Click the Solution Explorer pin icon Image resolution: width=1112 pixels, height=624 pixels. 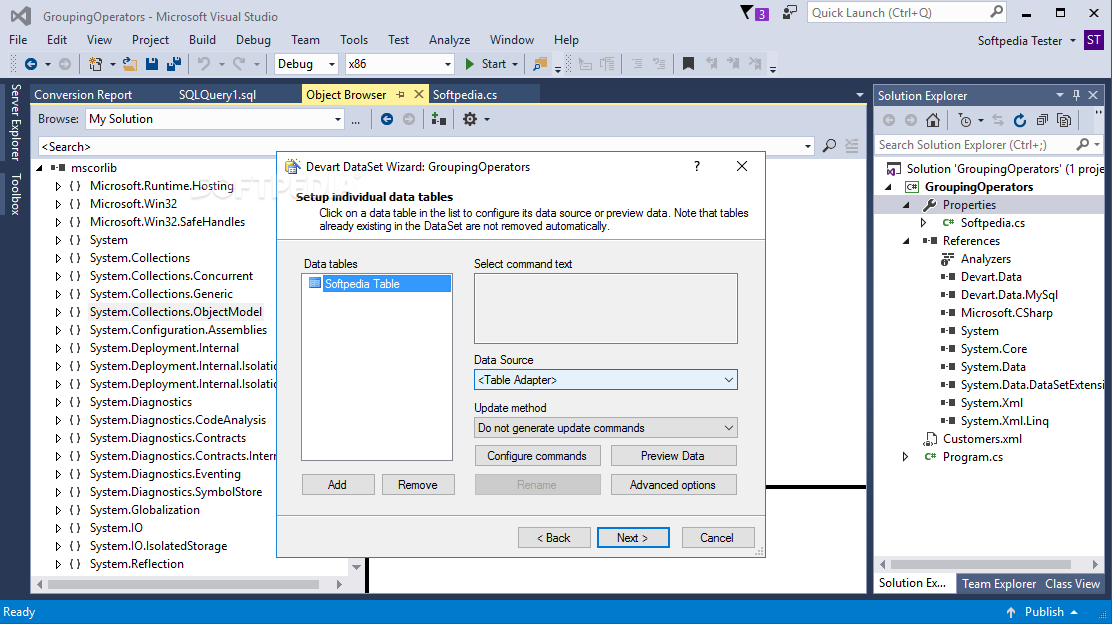(1077, 95)
